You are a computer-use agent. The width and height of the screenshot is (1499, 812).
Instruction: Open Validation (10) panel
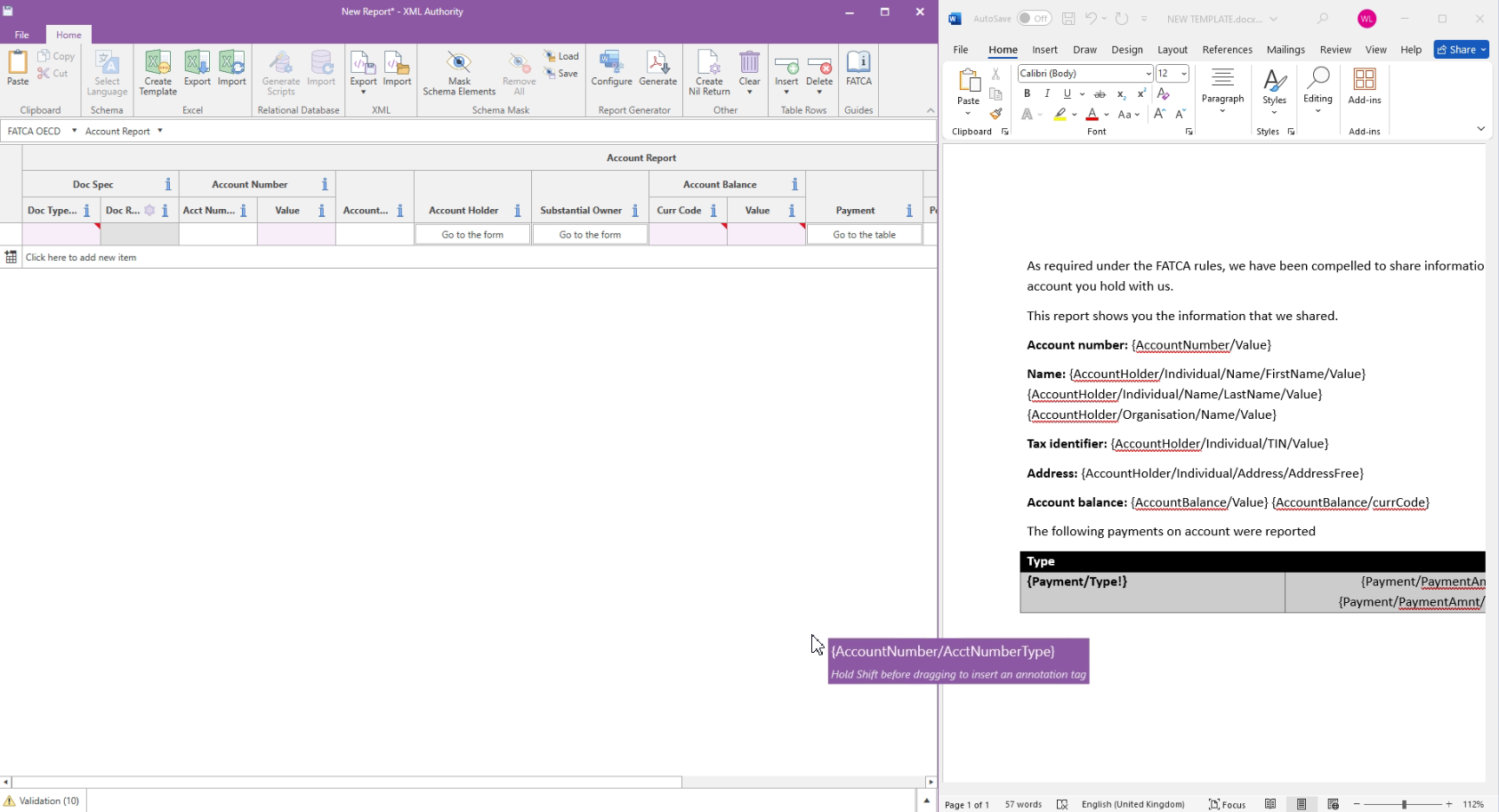(x=42, y=800)
